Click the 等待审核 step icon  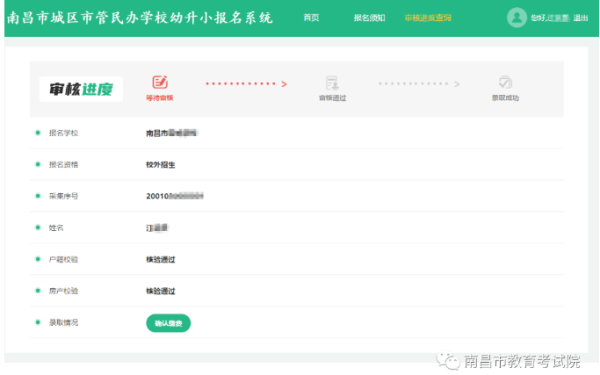click(x=160, y=82)
